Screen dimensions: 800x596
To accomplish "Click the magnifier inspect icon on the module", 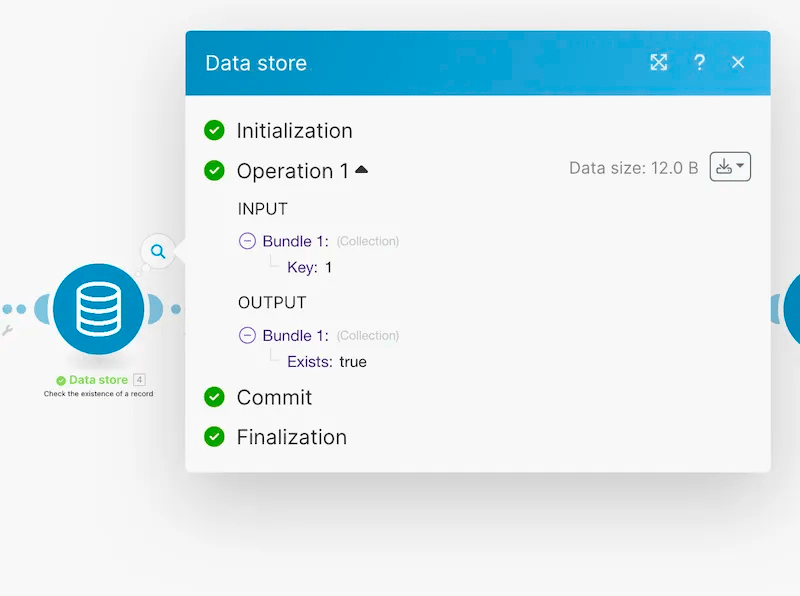I will click(x=156, y=251).
